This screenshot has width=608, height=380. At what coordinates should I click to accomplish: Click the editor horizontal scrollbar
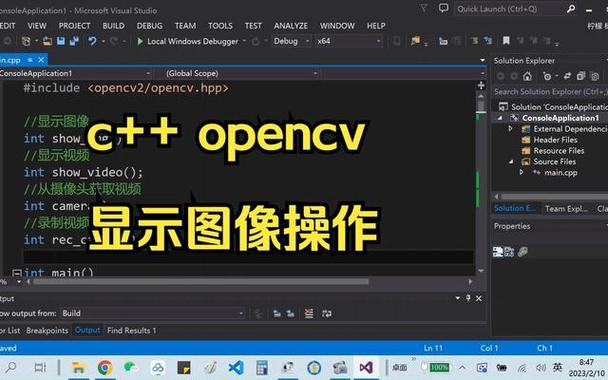[x=201, y=282]
